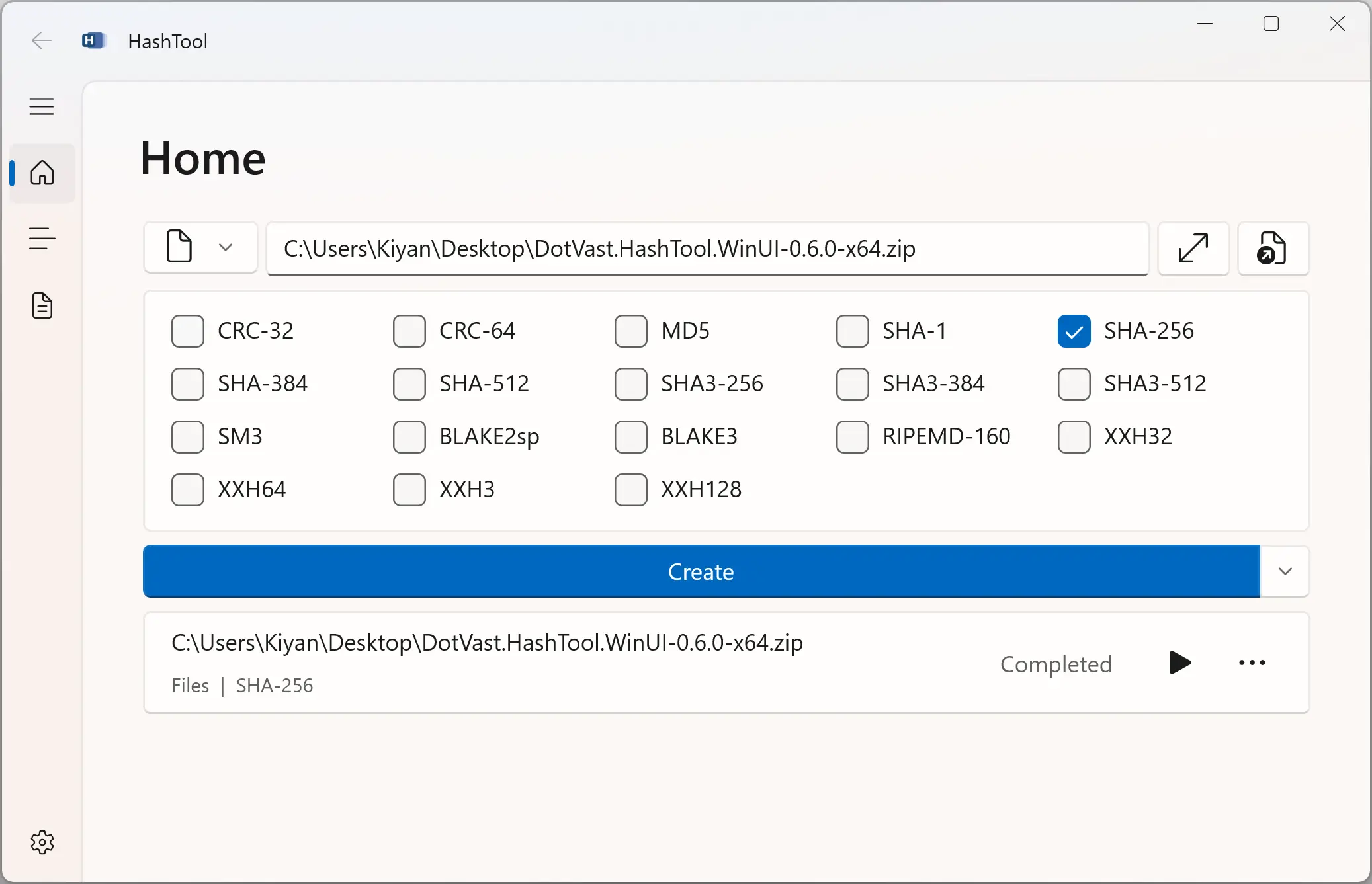Open the hamburger navigation menu
Viewport: 1372px width, 884px height.
point(42,106)
